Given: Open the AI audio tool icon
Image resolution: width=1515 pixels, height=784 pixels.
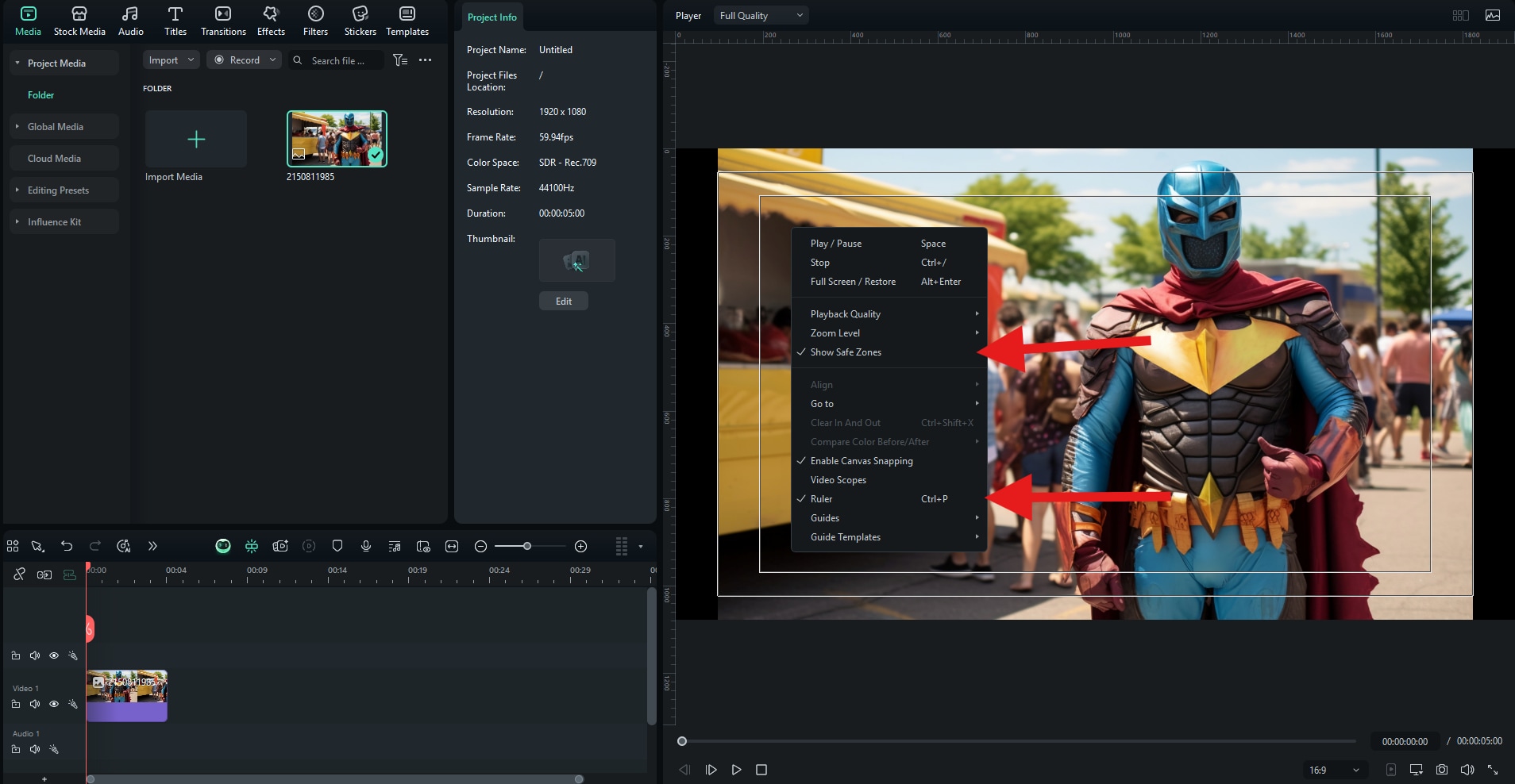Looking at the screenshot, I should (124, 546).
